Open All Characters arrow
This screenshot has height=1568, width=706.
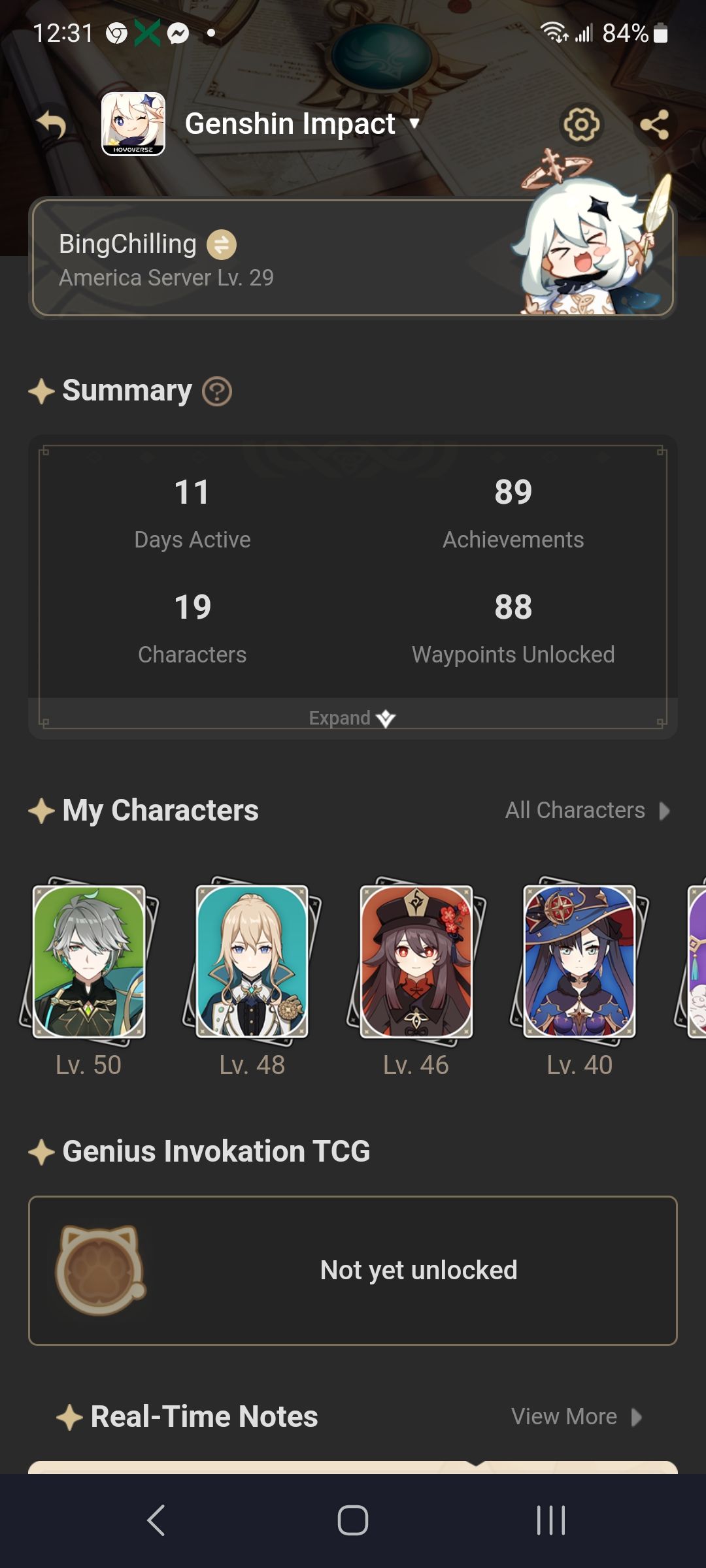(588, 810)
